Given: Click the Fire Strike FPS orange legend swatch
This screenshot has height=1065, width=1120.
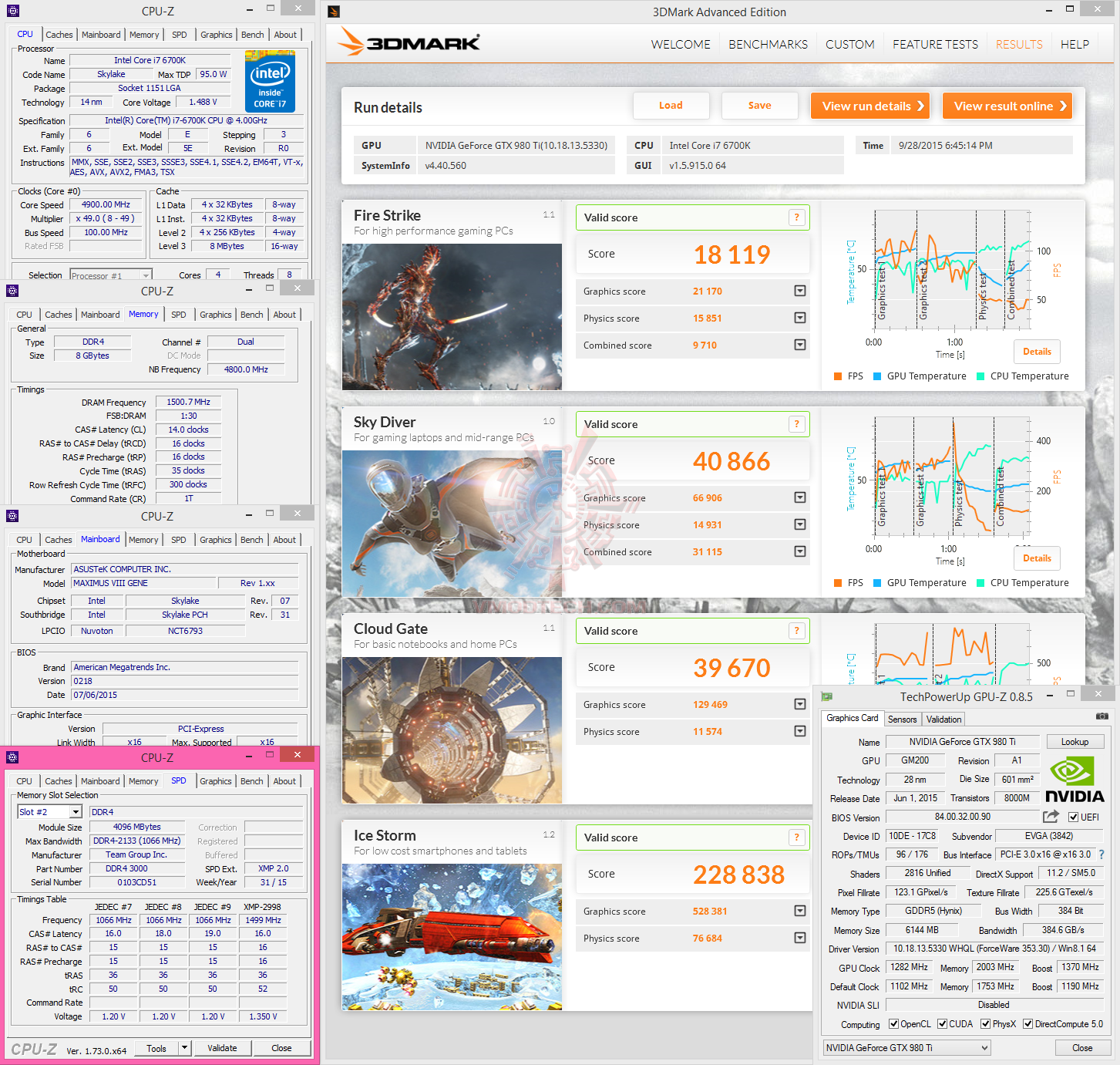Looking at the screenshot, I should 838,376.
